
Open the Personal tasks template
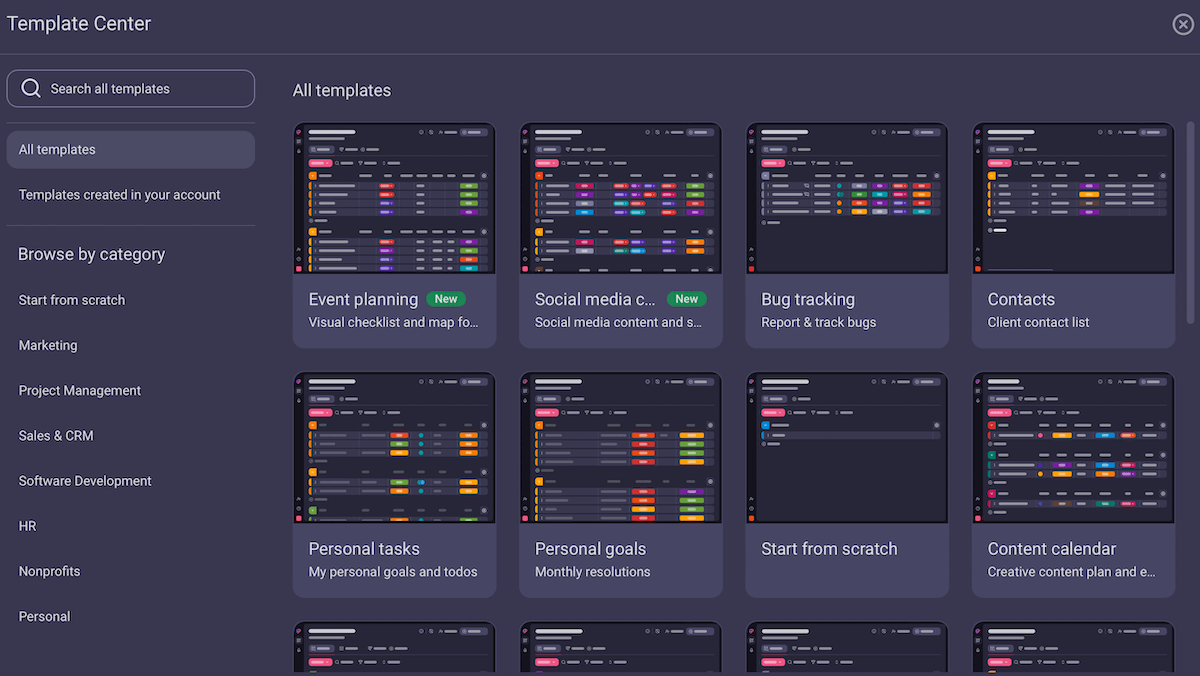394,485
